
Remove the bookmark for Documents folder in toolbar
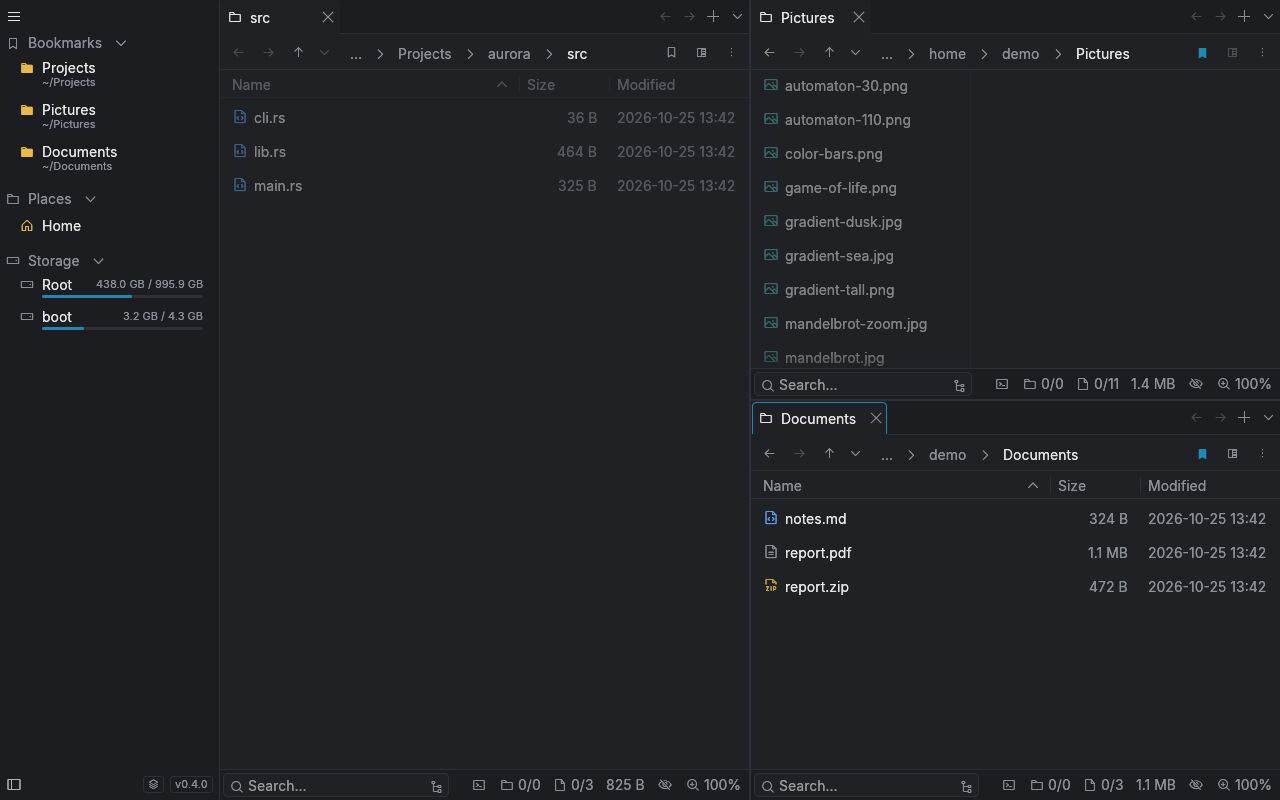coord(1202,454)
